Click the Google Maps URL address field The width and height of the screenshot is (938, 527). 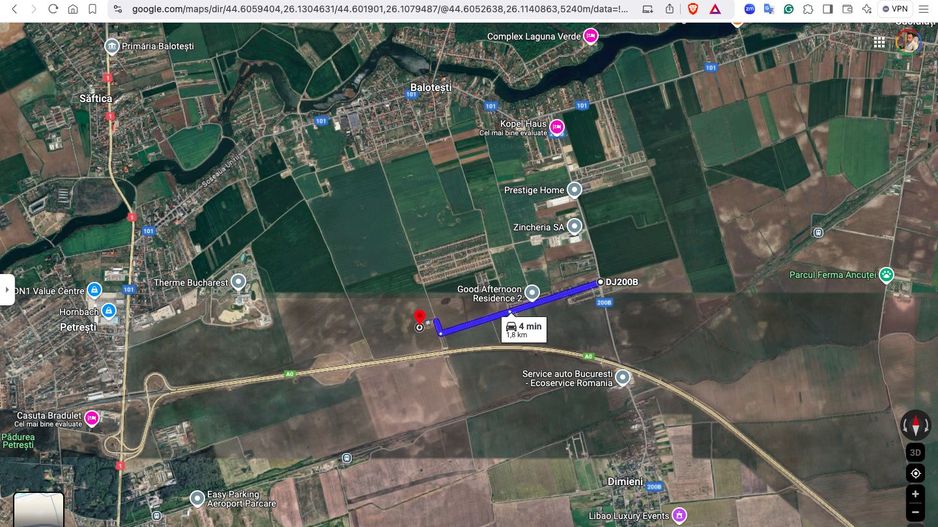click(x=380, y=9)
